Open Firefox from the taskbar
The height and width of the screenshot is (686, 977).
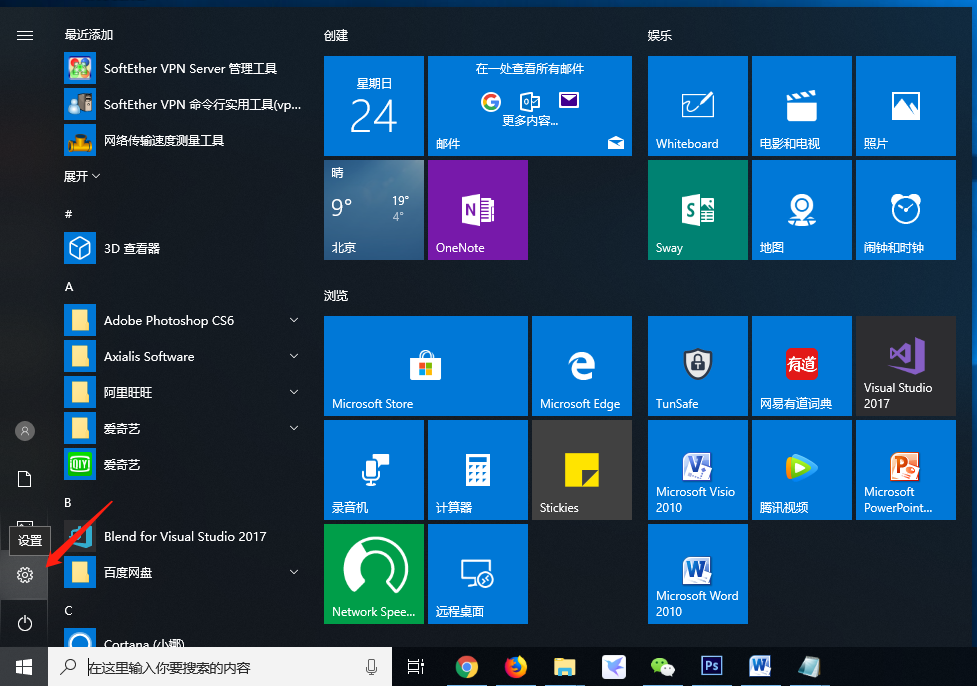pyautogui.click(x=516, y=667)
